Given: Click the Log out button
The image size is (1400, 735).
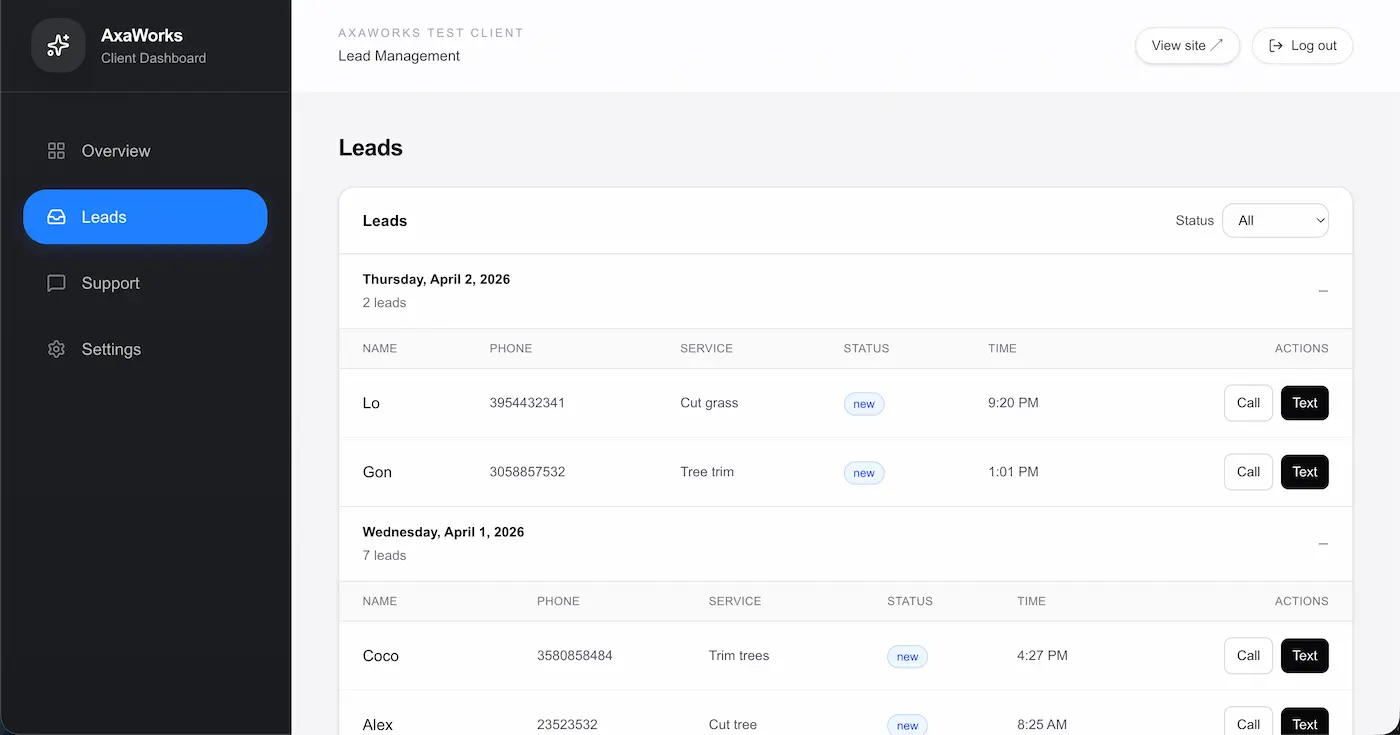Looking at the screenshot, I should [x=1302, y=45].
